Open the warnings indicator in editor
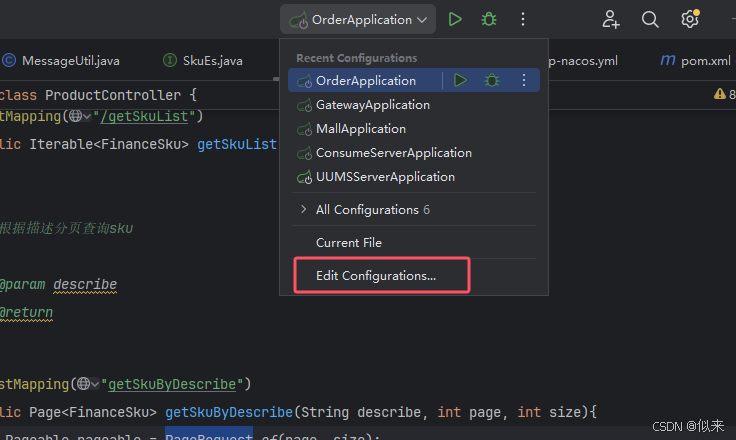Image resolution: width=736 pixels, height=440 pixels. (x=724, y=94)
